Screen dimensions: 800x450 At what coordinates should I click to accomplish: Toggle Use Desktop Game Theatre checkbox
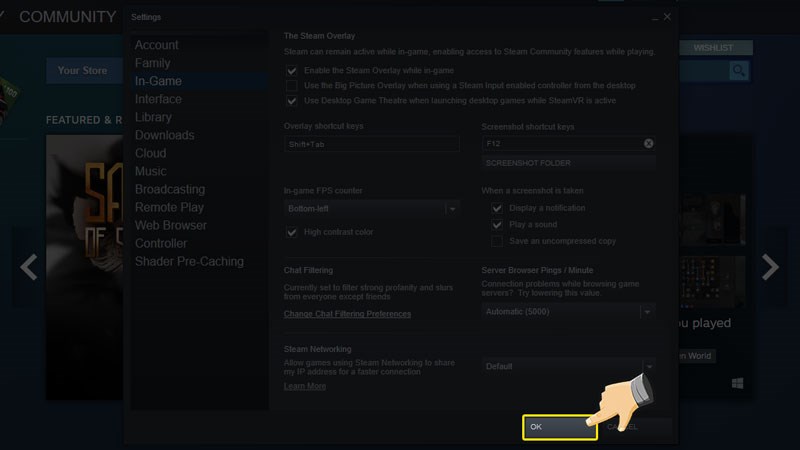click(x=291, y=101)
